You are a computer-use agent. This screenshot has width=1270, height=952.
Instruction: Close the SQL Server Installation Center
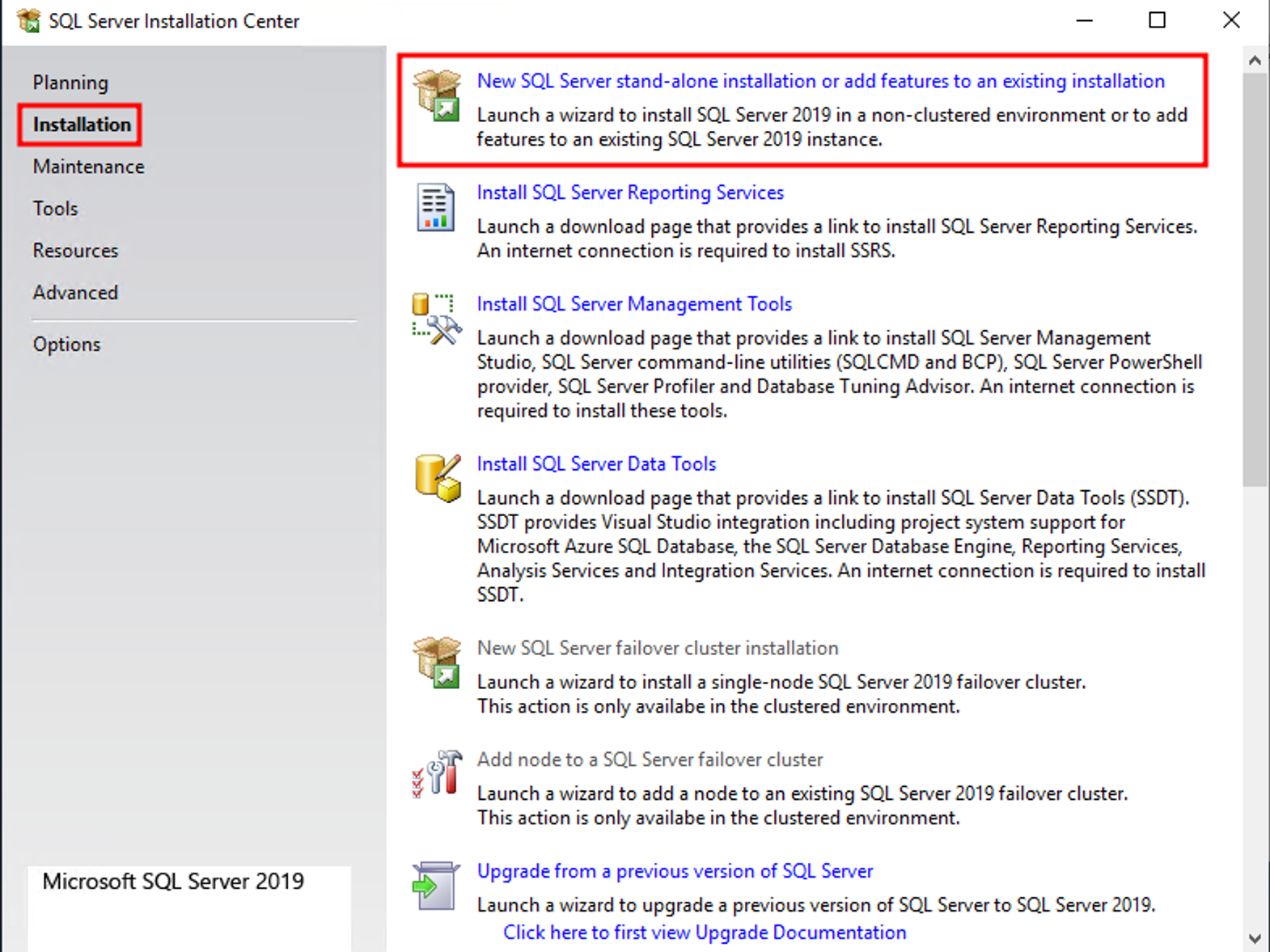click(x=1231, y=20)
